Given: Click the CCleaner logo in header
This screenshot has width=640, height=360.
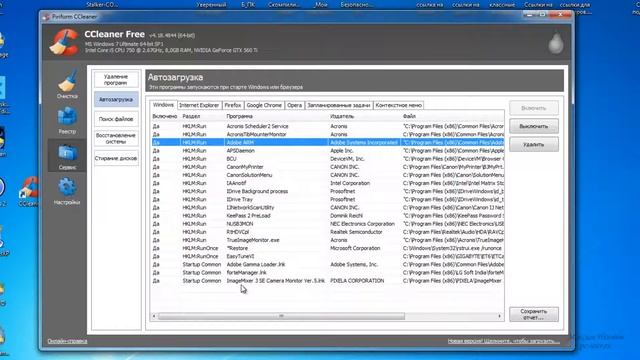Looking at the screenshot, I should [x=64, y=42].
